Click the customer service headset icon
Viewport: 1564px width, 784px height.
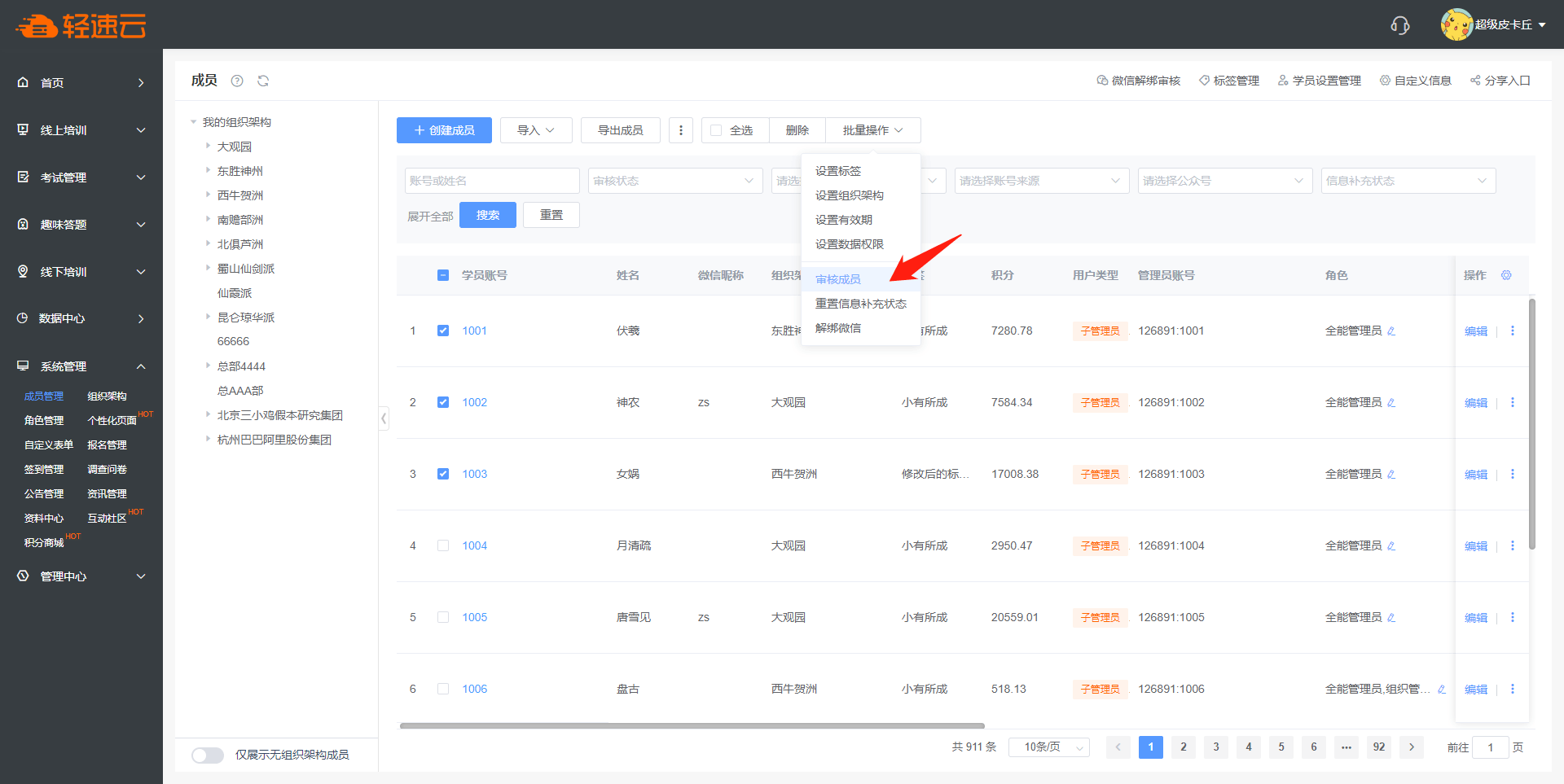(1399, 25)
